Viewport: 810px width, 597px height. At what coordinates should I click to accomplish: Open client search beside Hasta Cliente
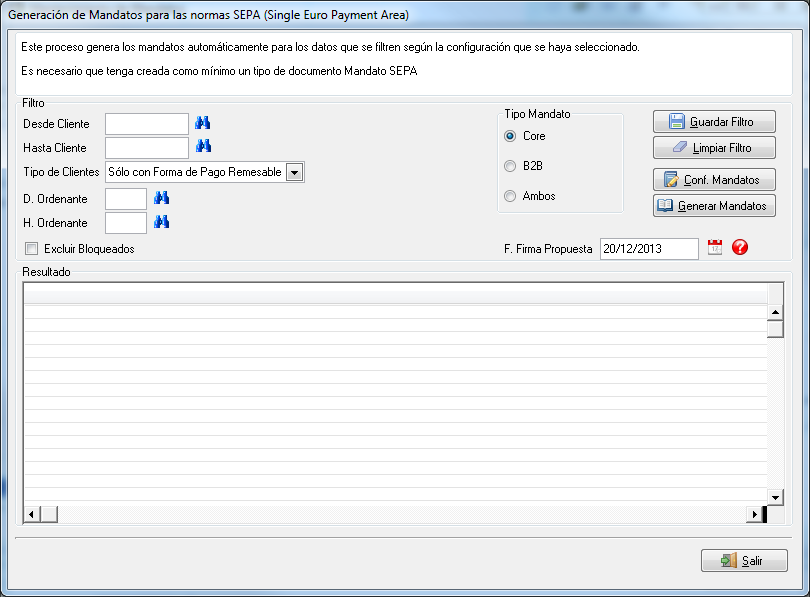point(203,146)
